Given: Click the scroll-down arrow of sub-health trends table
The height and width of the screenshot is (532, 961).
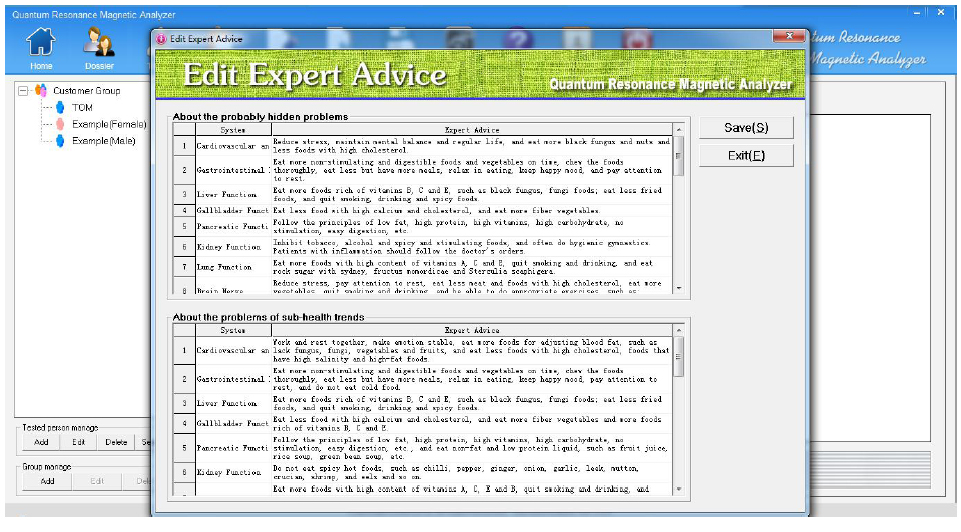Looking at the screenshot, I should pyautogui.click(x=678, y=488).
